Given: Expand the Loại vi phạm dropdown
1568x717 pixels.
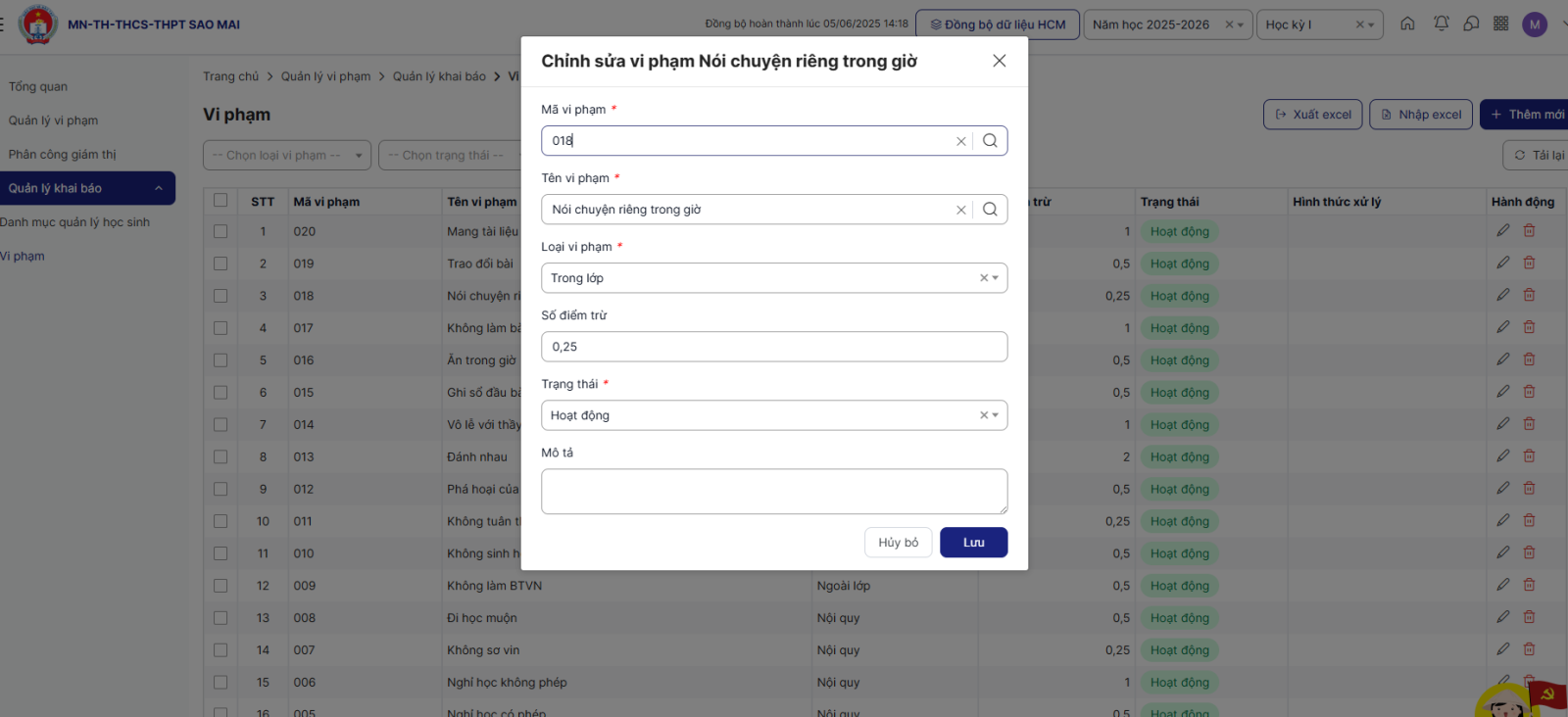Looking at the screenshot, I should pos(995,278).
